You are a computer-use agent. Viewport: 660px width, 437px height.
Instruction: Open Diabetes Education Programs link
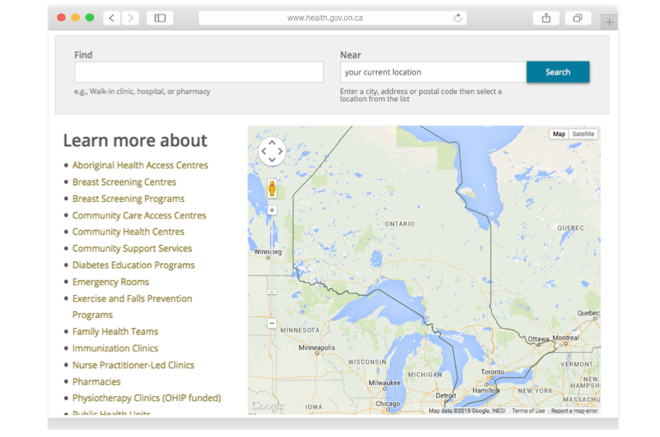coord(133,265)
